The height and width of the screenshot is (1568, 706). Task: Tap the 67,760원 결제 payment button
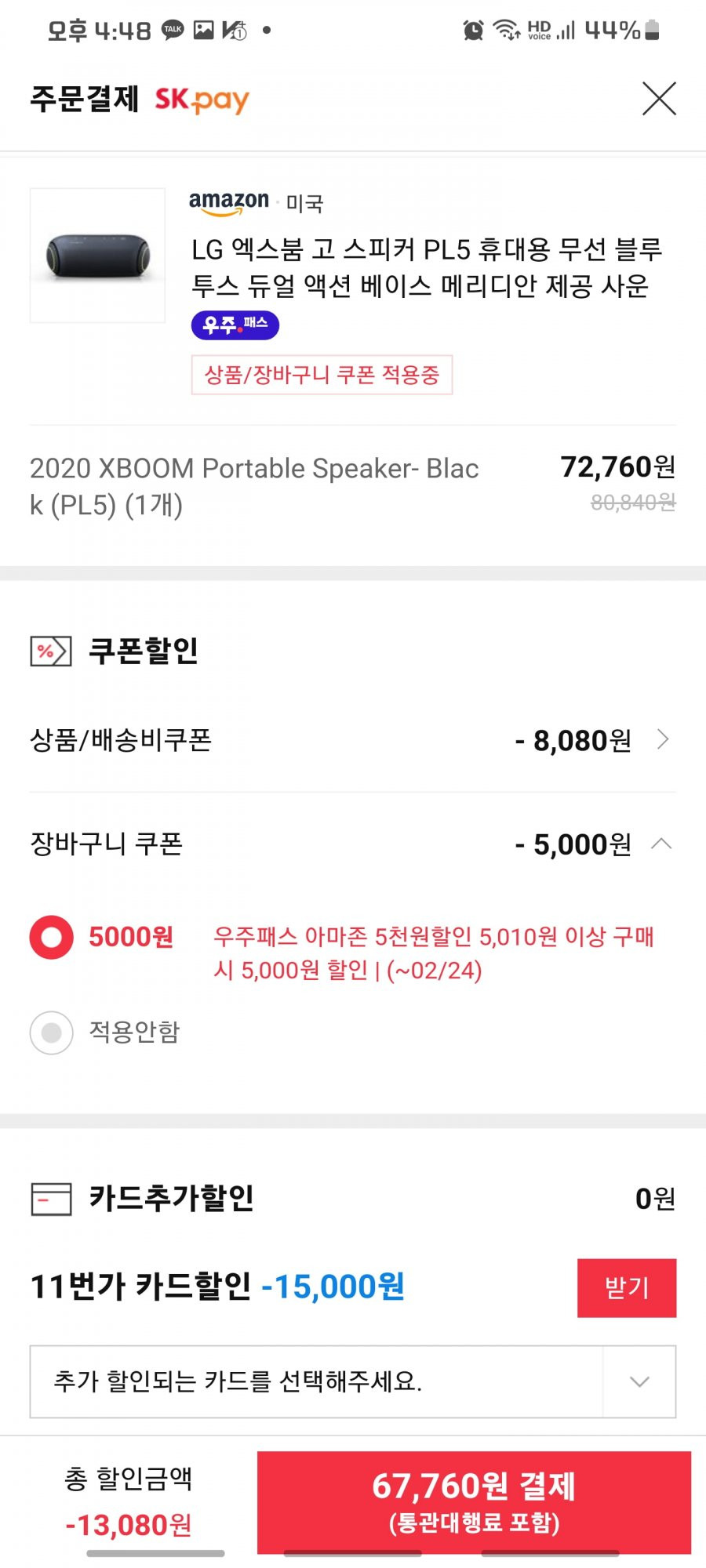(x=474, y=1502)
